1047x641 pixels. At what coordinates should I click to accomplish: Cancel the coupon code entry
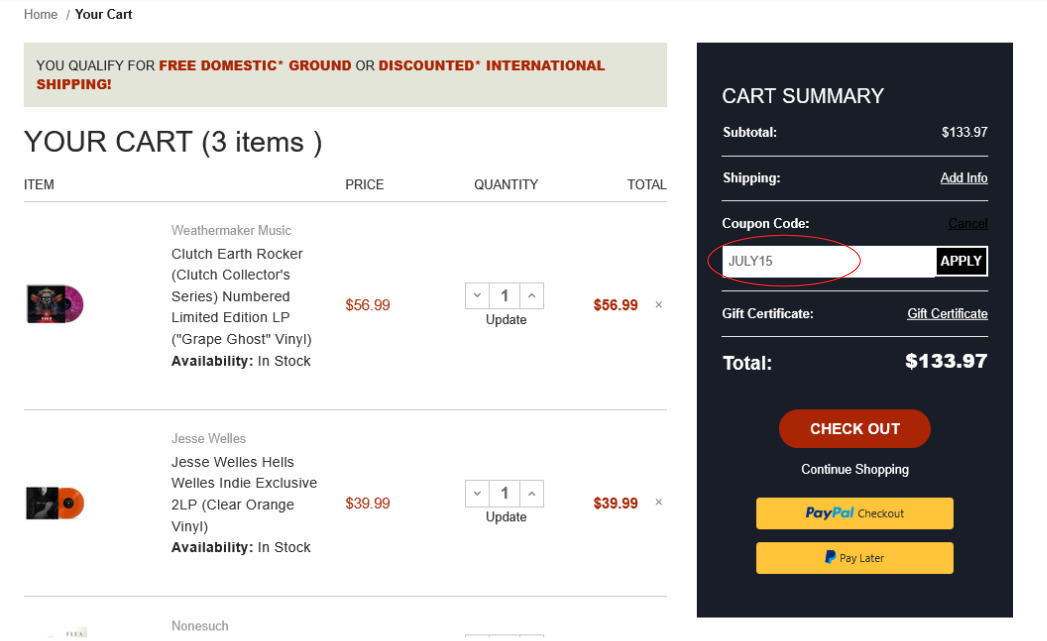click(968, 223)
